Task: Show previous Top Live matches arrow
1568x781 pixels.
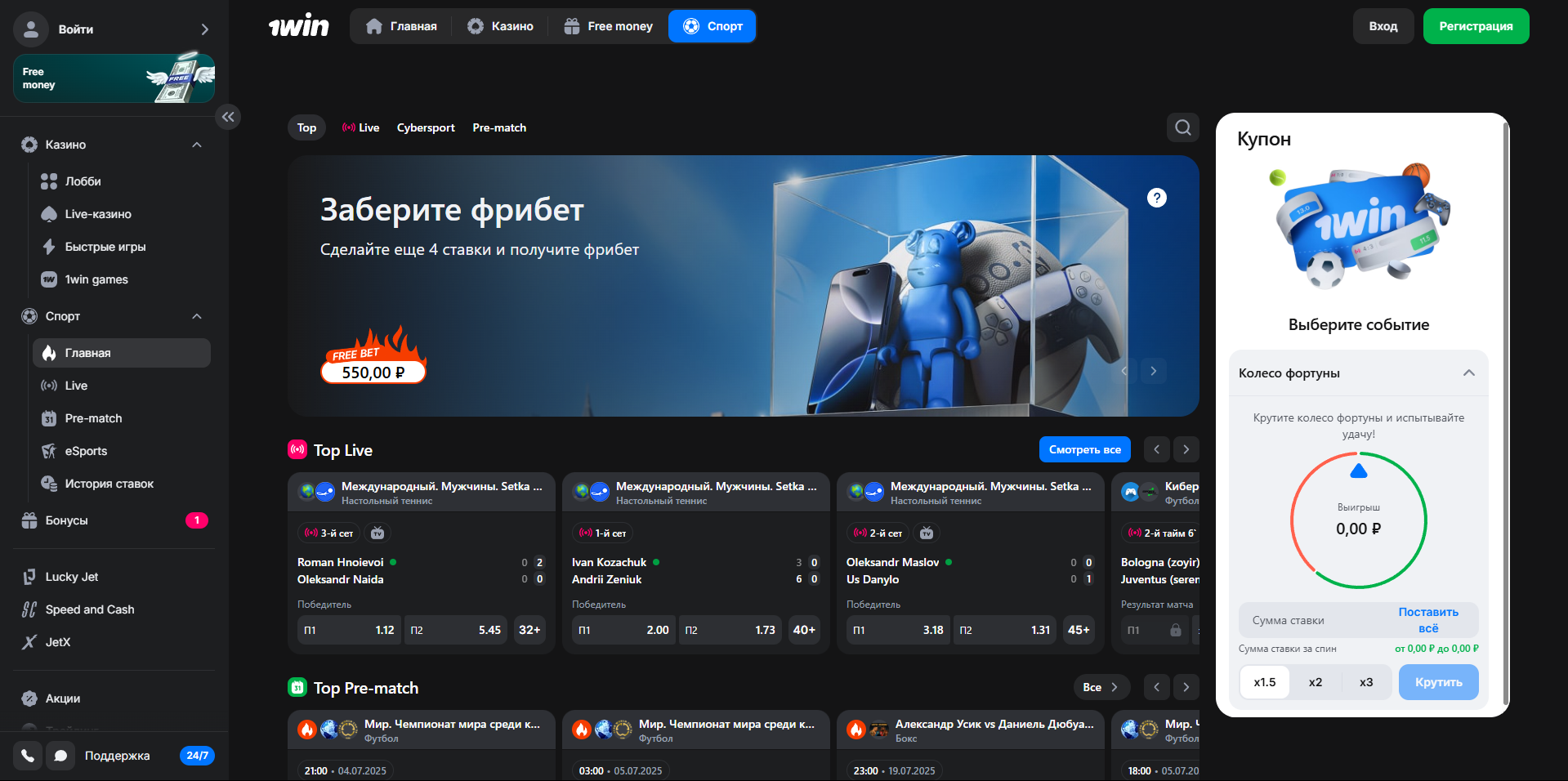Action: (1156, 449)
